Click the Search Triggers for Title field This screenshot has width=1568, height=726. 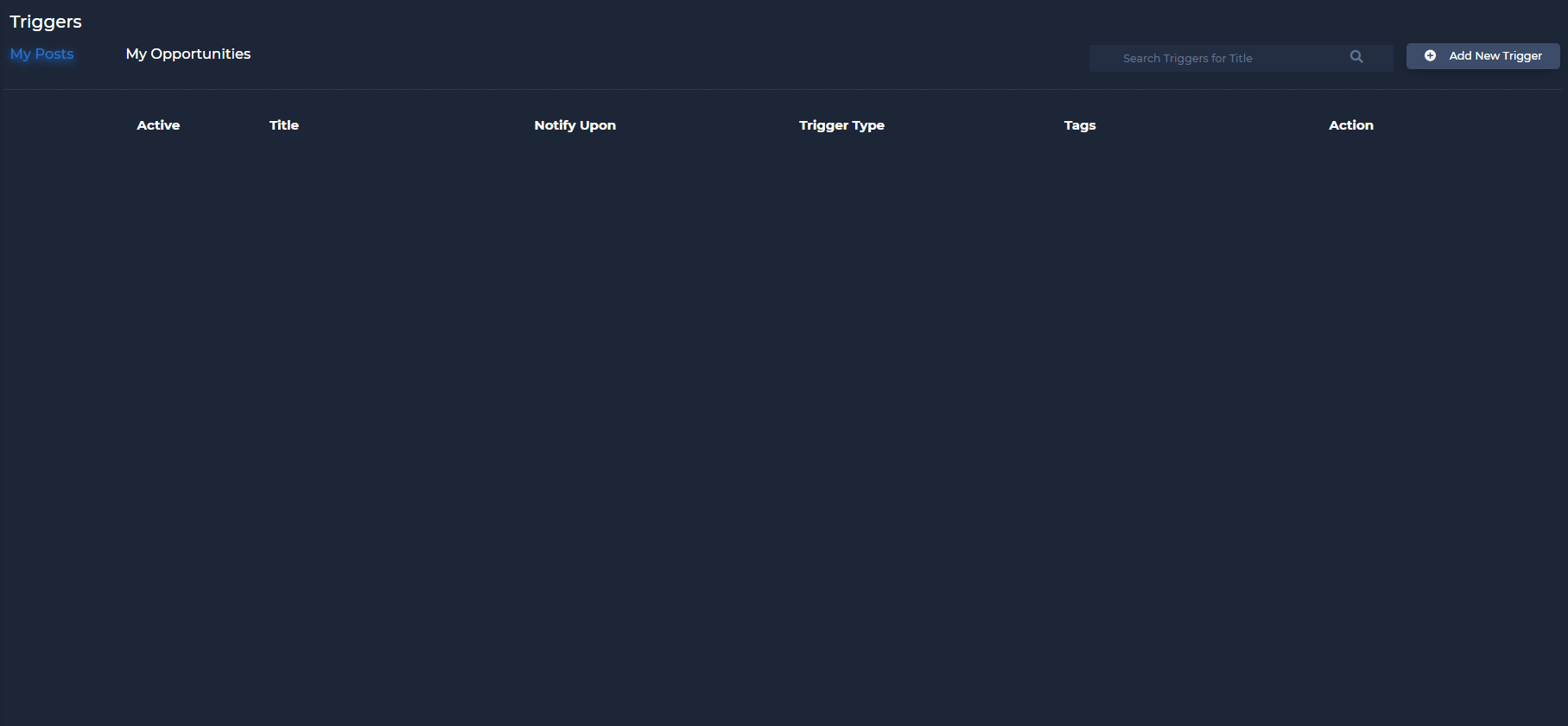[x=1241, y=58]
